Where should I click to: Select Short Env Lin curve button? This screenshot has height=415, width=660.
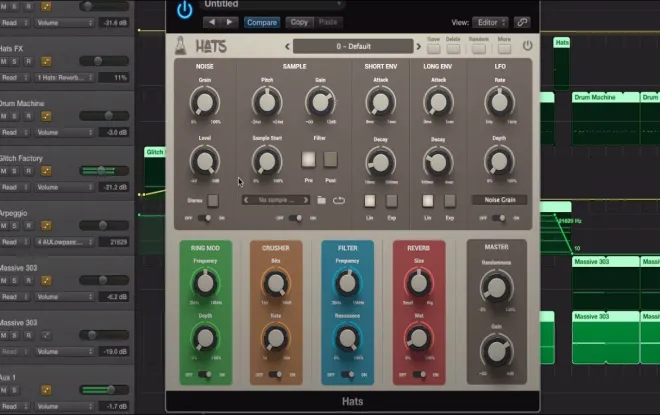(370, 201)
